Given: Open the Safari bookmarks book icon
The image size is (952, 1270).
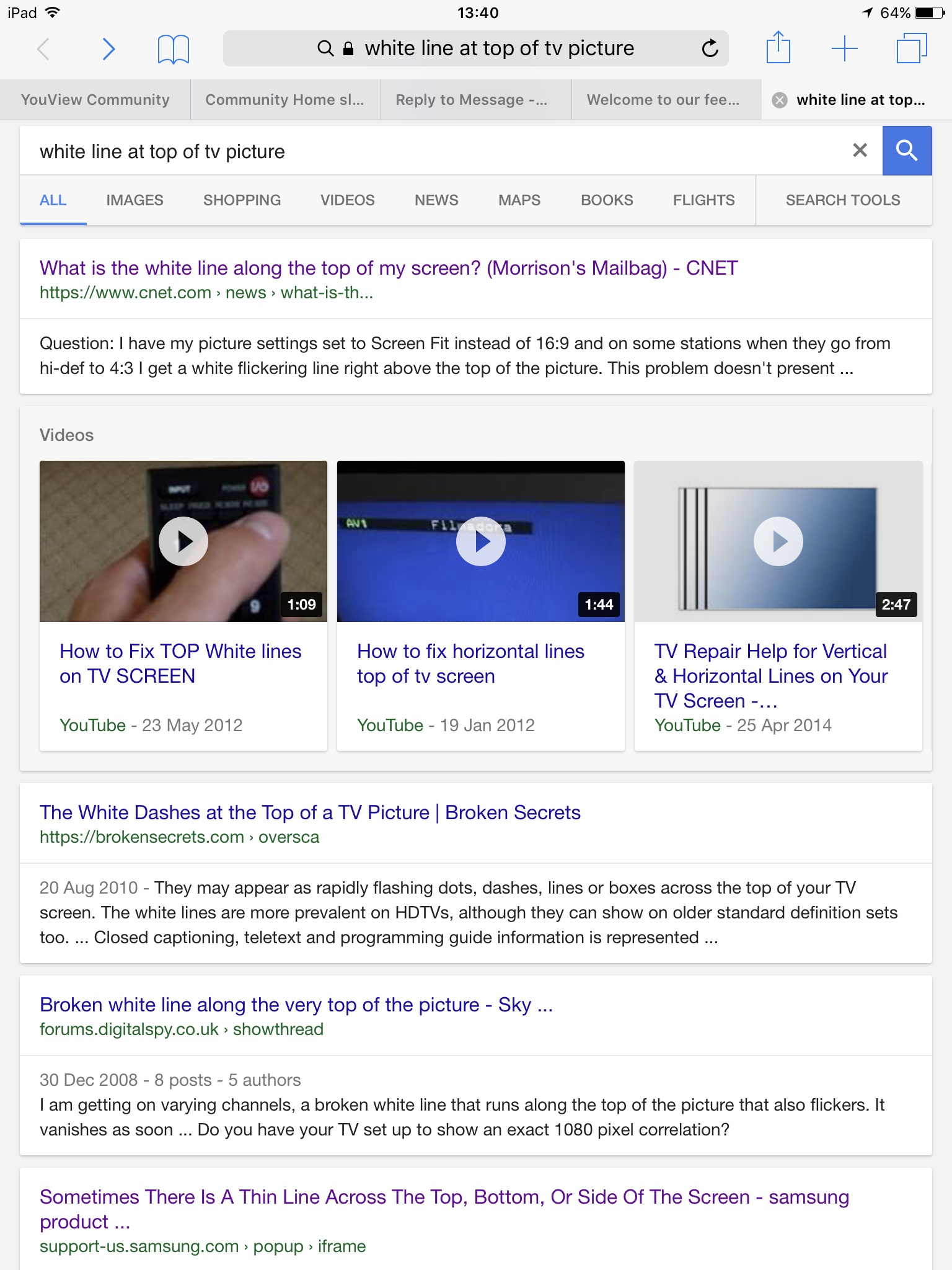Looking at the screenshot, I should [x=174, y=49].
